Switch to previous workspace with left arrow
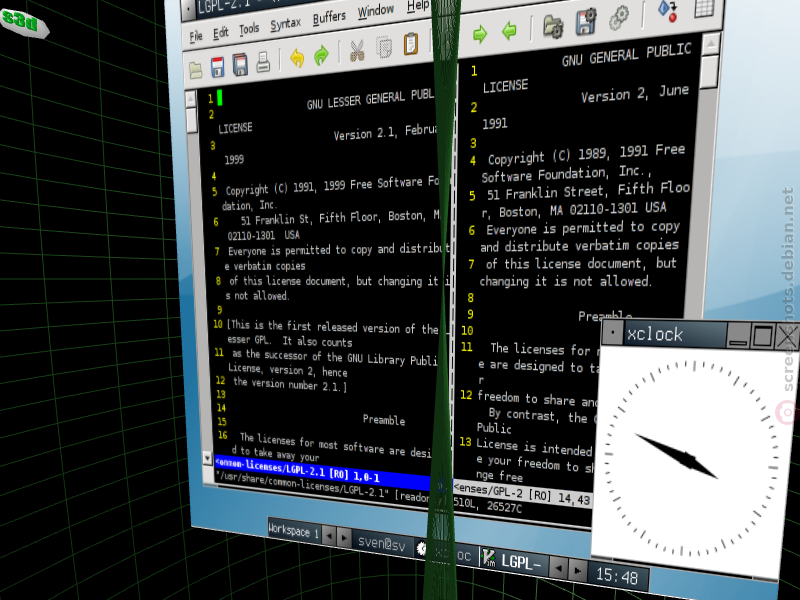The height and width of the screenshot is (600, 800). pos(329,536)
